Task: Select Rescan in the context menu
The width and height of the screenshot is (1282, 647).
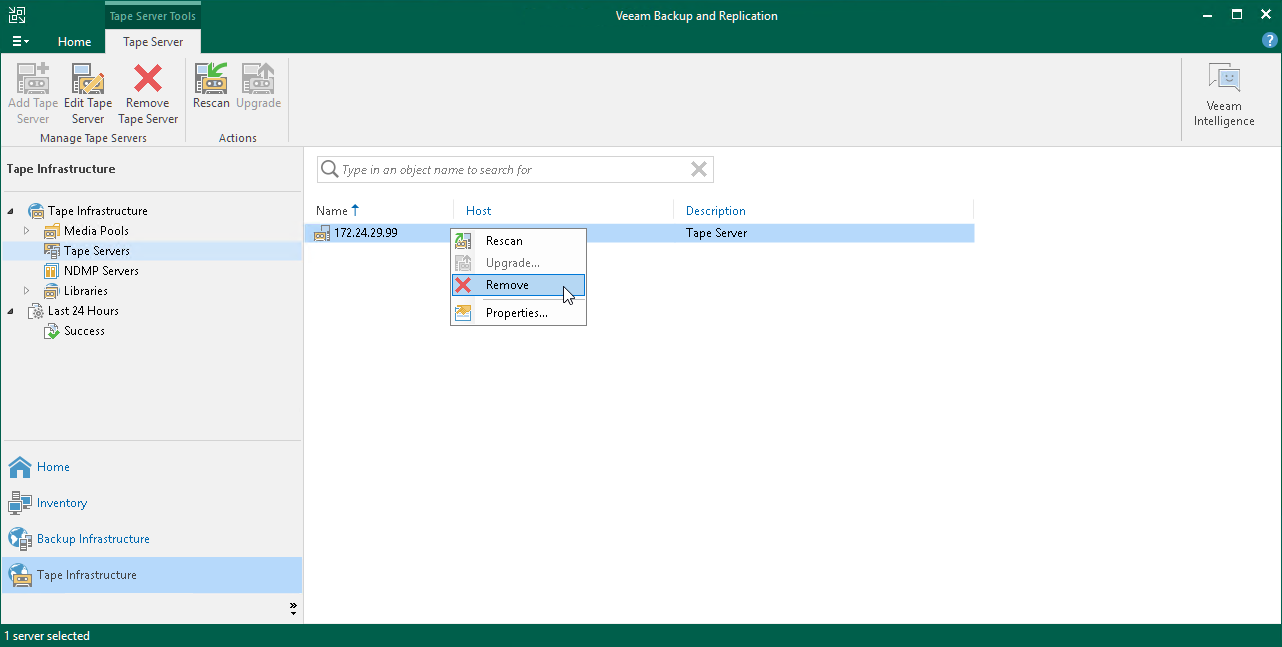Action: pos(504,241)
